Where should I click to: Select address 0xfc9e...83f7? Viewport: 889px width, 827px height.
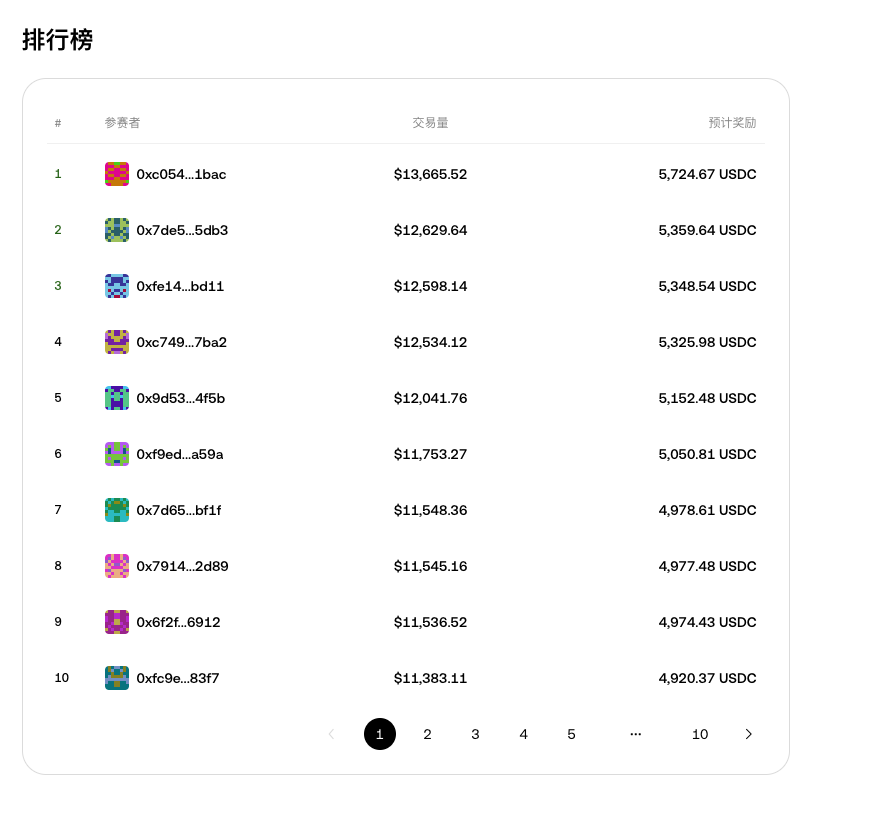(177, 678)
